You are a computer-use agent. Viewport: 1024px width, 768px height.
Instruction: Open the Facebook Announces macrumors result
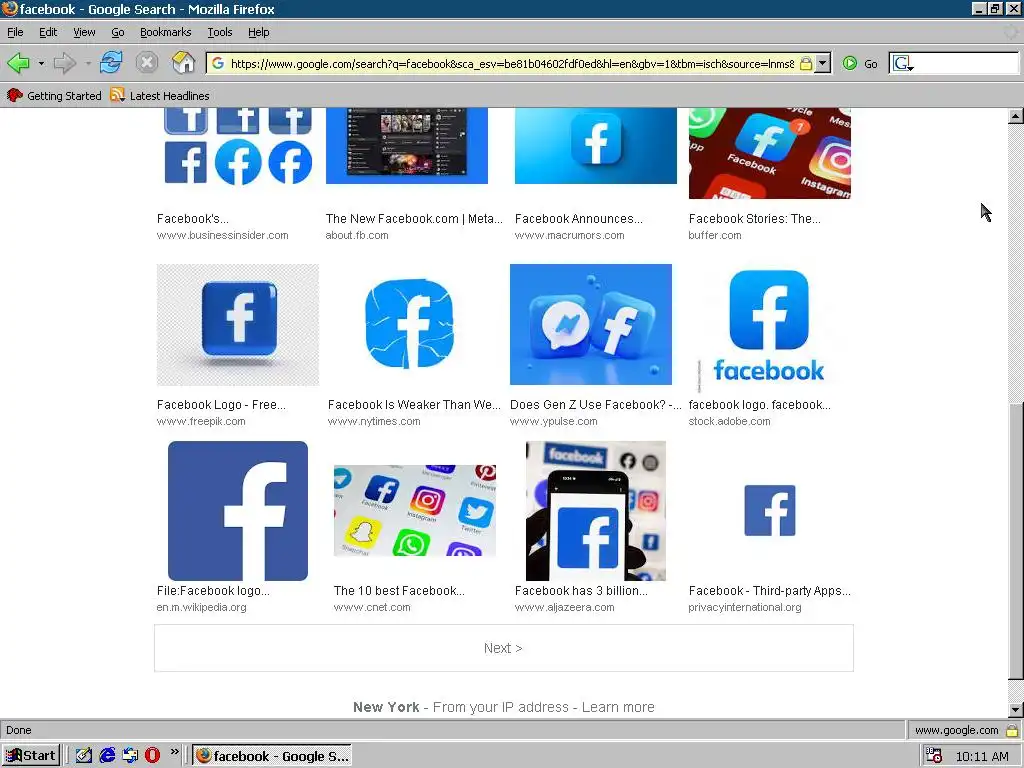pos(579,219)
